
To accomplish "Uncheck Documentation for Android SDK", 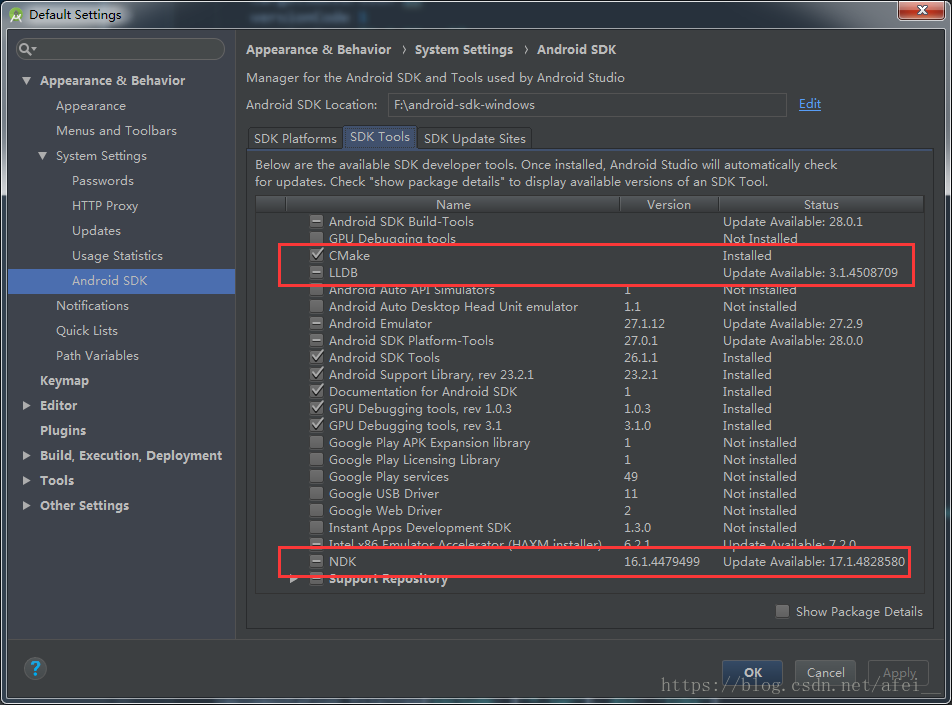I will (316, 392).
